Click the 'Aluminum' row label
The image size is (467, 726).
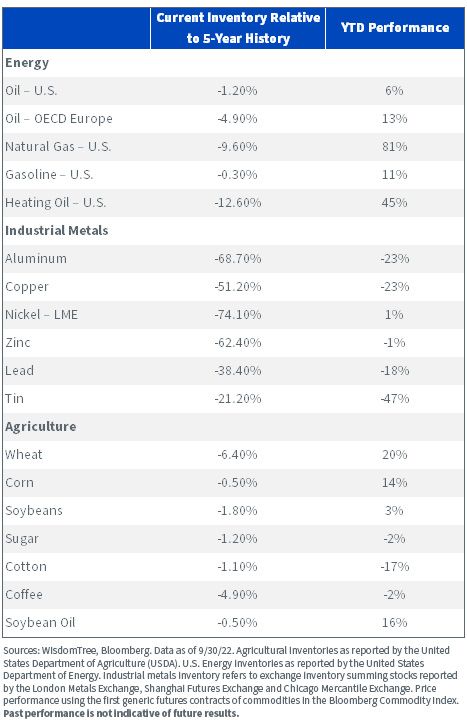36,258
